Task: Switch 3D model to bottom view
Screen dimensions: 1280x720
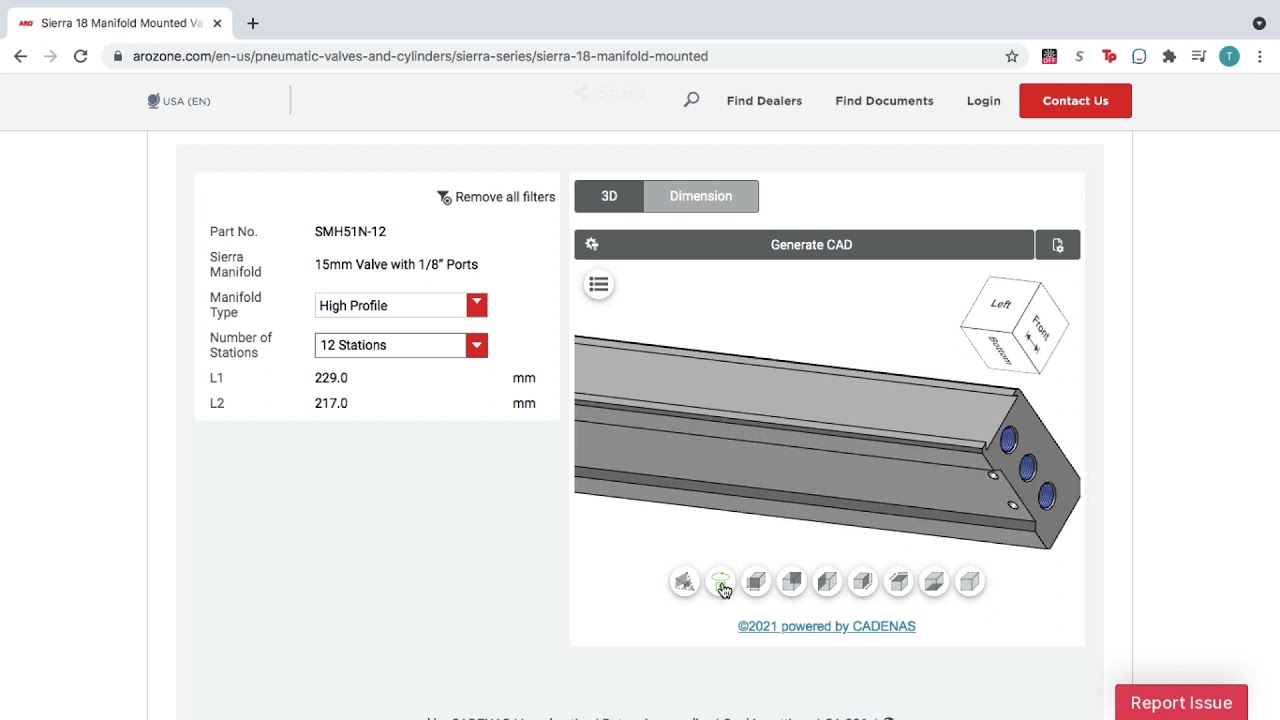Action: [x=933, y=582]
